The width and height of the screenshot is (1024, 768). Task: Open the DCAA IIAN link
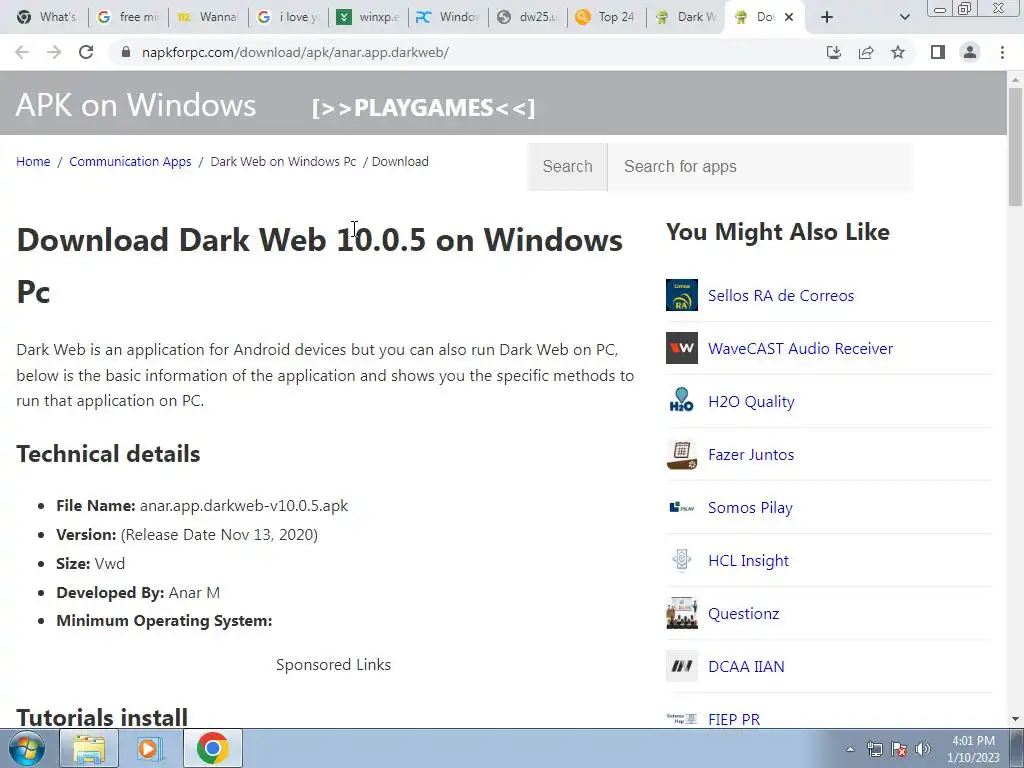(x=746, y=666)
